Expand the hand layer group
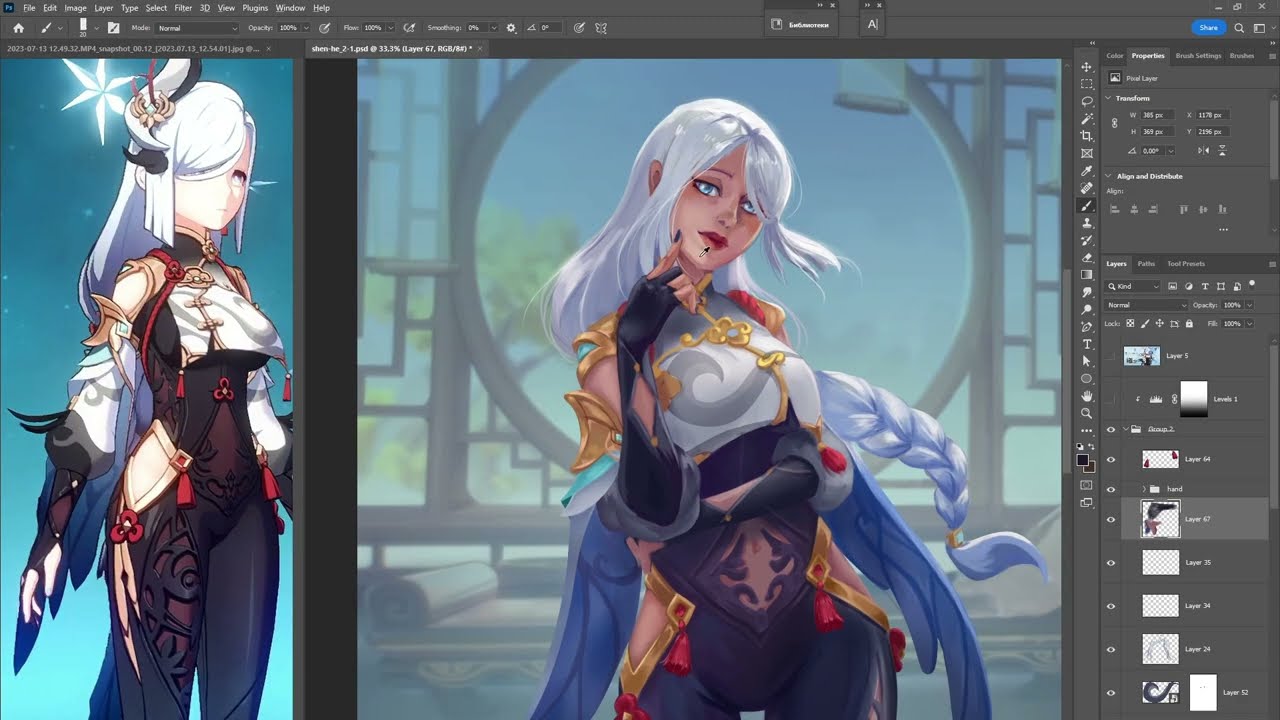 pyautogui.click(x=1144, y=489)
